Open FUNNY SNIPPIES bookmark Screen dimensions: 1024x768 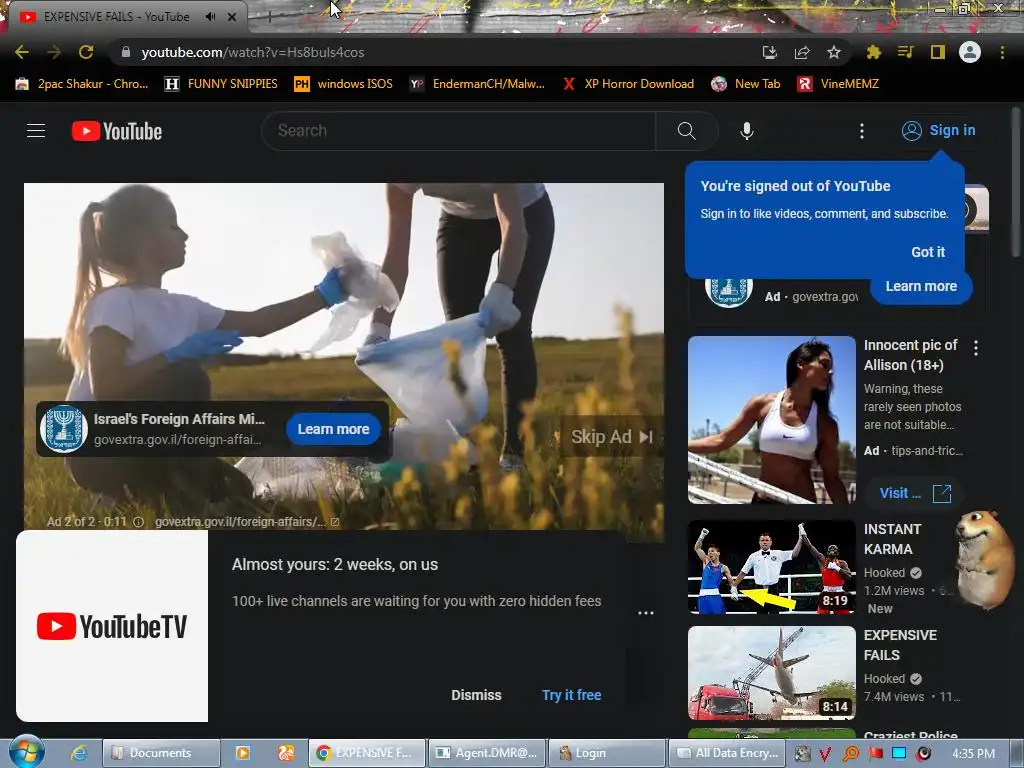point(221,84)
